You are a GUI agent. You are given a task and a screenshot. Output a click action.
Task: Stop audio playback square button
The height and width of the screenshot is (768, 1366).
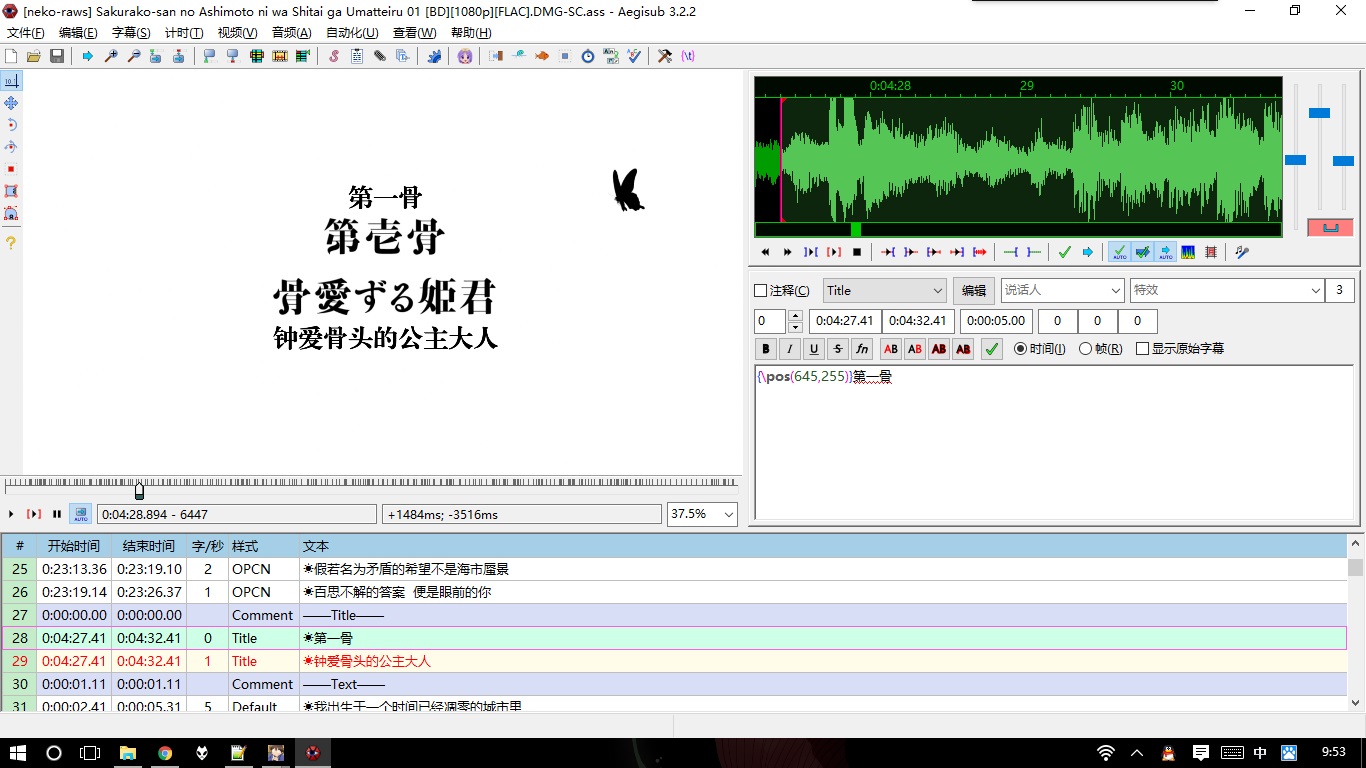(x=857, y=252)
